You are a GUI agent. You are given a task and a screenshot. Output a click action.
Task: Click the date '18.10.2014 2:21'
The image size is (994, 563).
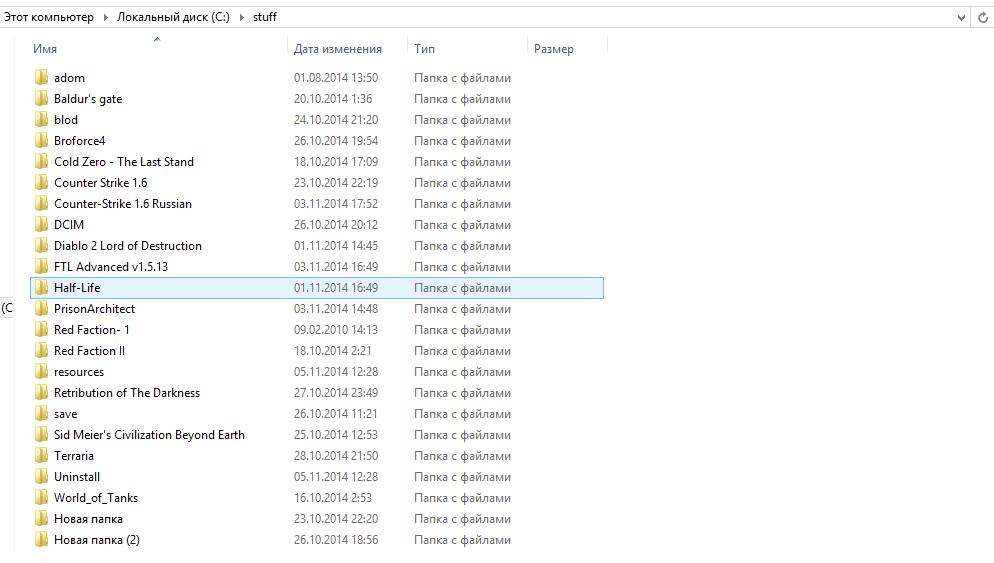333,351
